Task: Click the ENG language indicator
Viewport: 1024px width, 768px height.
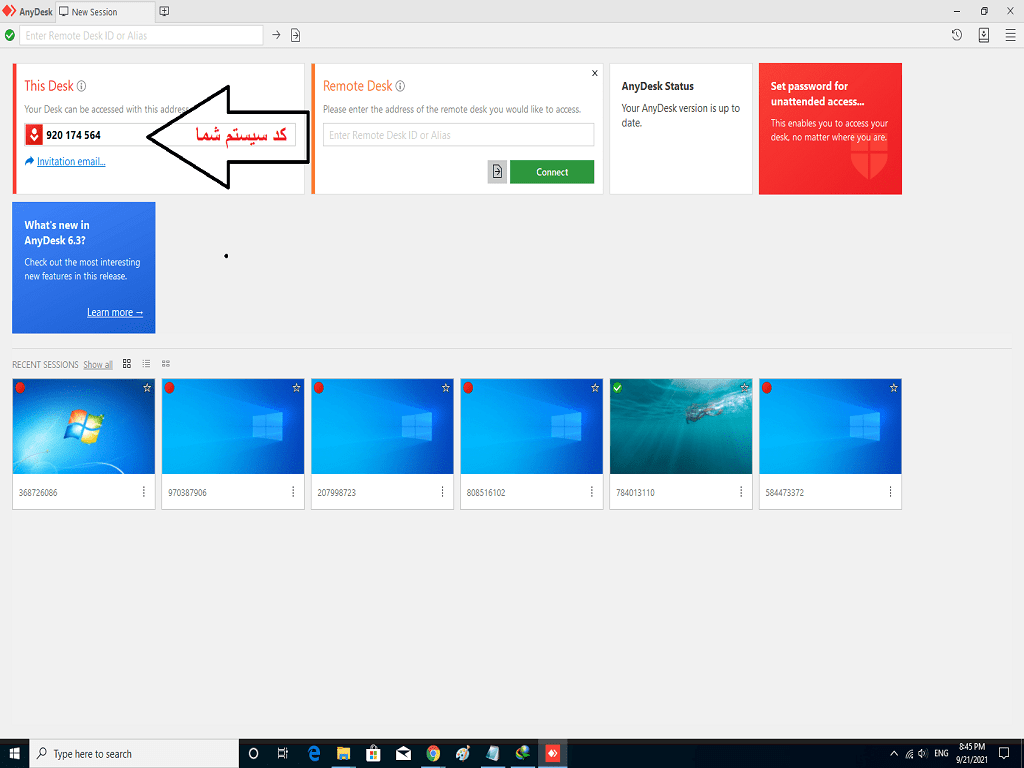Action: pos(941,754)
